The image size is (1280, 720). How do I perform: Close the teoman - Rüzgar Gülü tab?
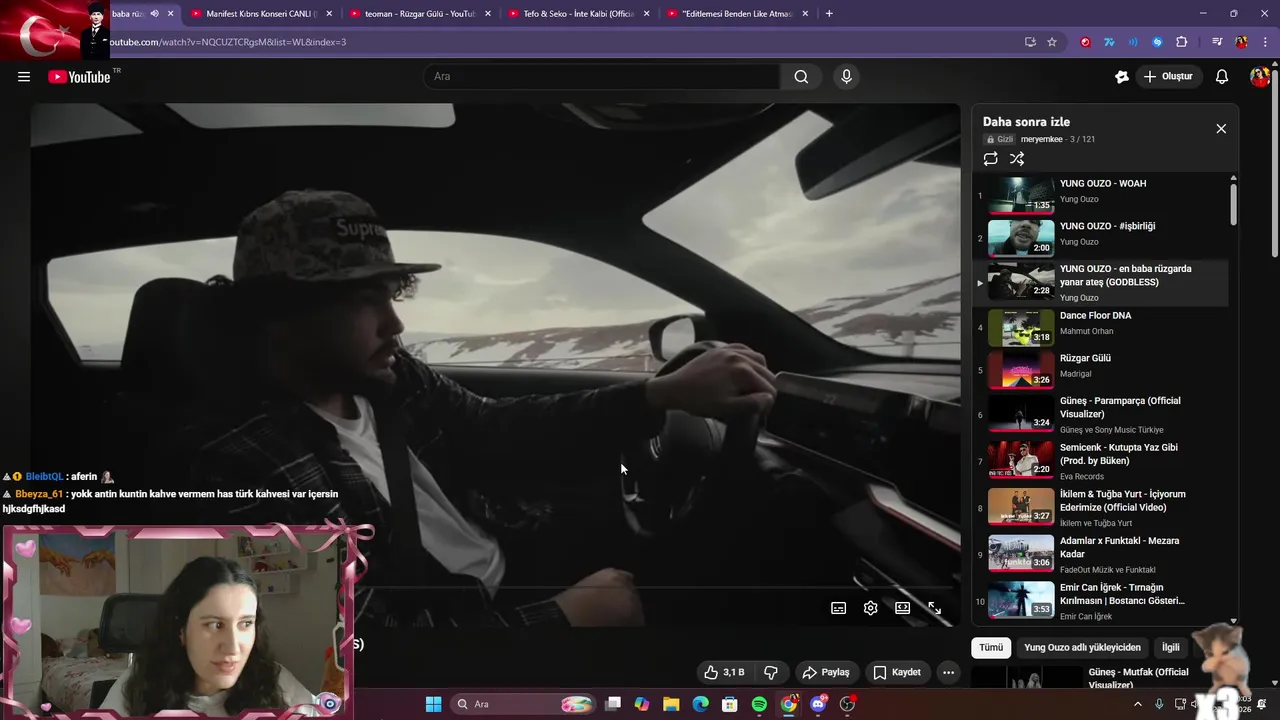(487, 14)
